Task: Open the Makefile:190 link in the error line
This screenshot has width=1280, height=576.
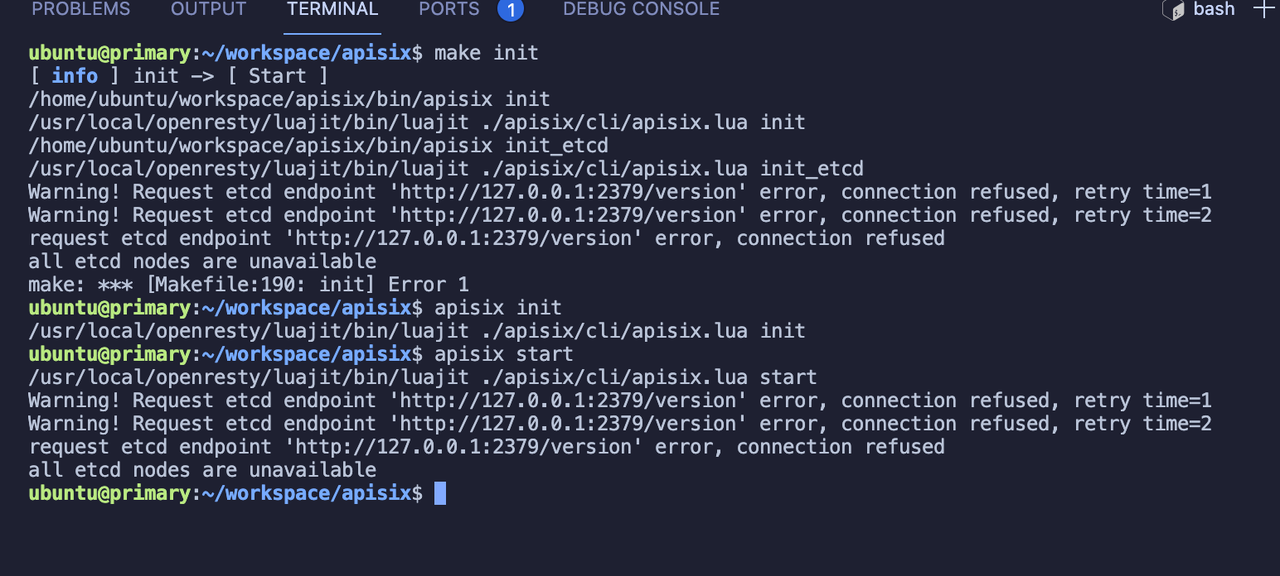Action: 223,284
